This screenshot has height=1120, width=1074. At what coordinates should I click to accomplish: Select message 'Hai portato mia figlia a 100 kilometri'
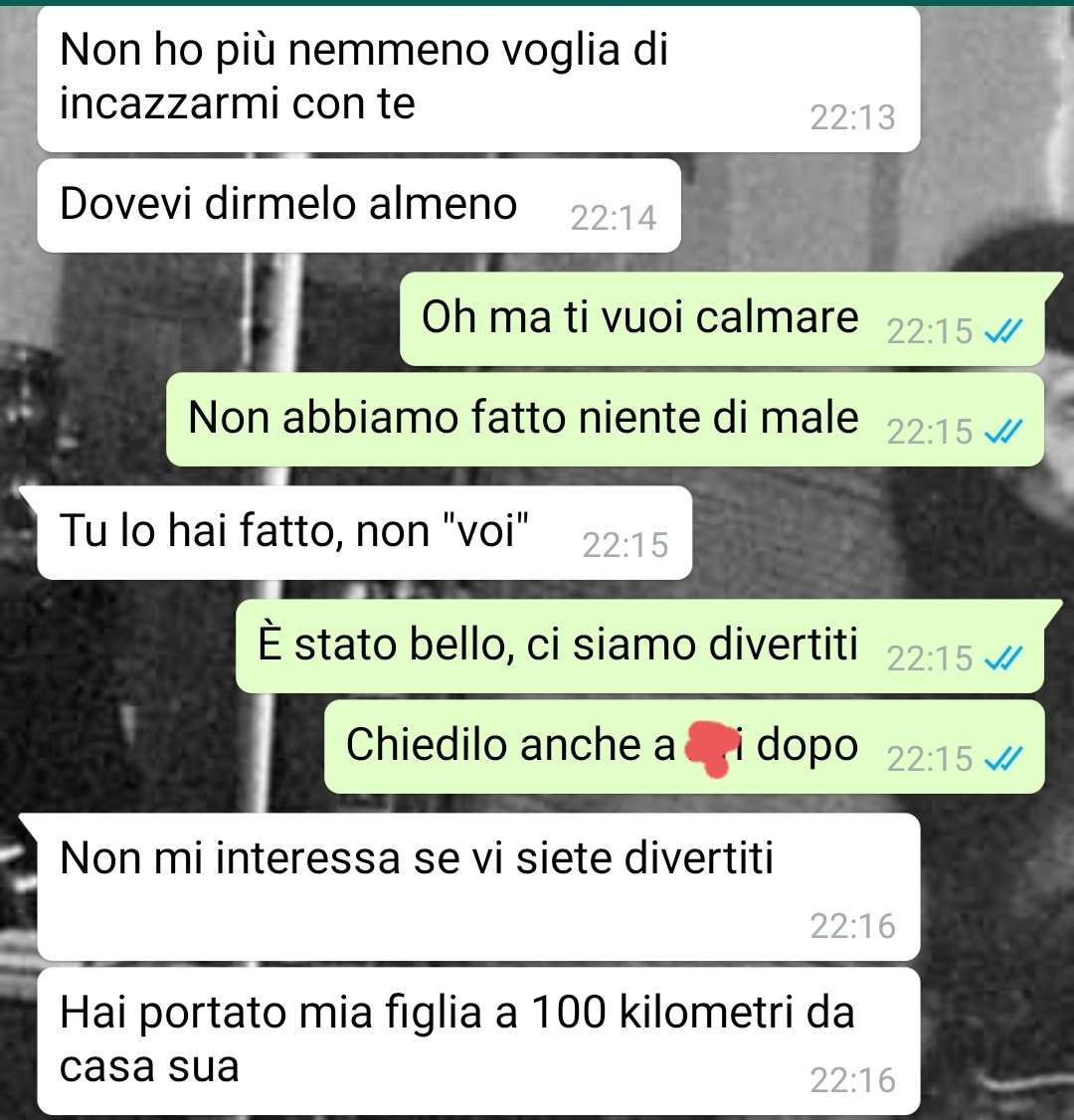point(478,1040)
